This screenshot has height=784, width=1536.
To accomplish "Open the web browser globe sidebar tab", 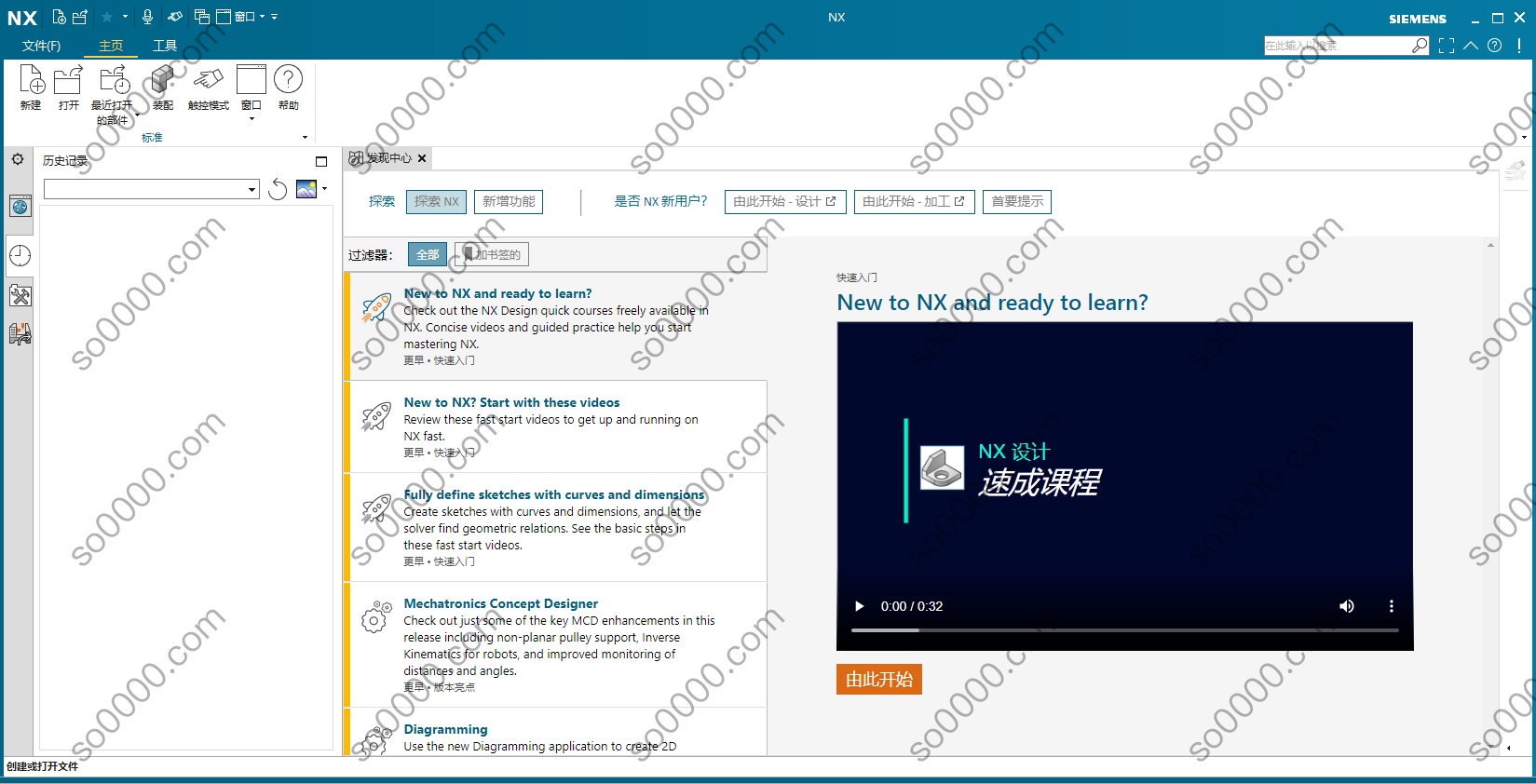I will pyautogui.click(x=20, y=207).
